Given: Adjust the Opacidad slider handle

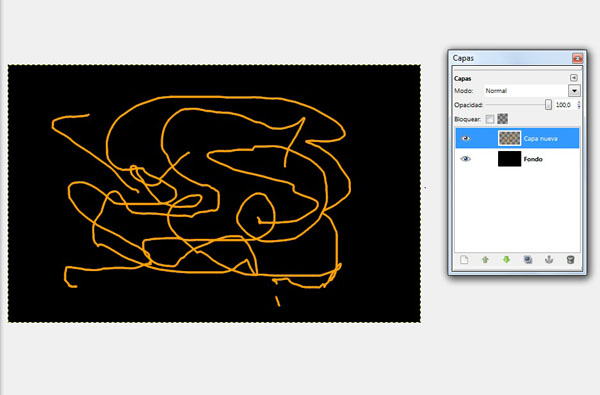Looking at the screenshot, I should 548,104.
